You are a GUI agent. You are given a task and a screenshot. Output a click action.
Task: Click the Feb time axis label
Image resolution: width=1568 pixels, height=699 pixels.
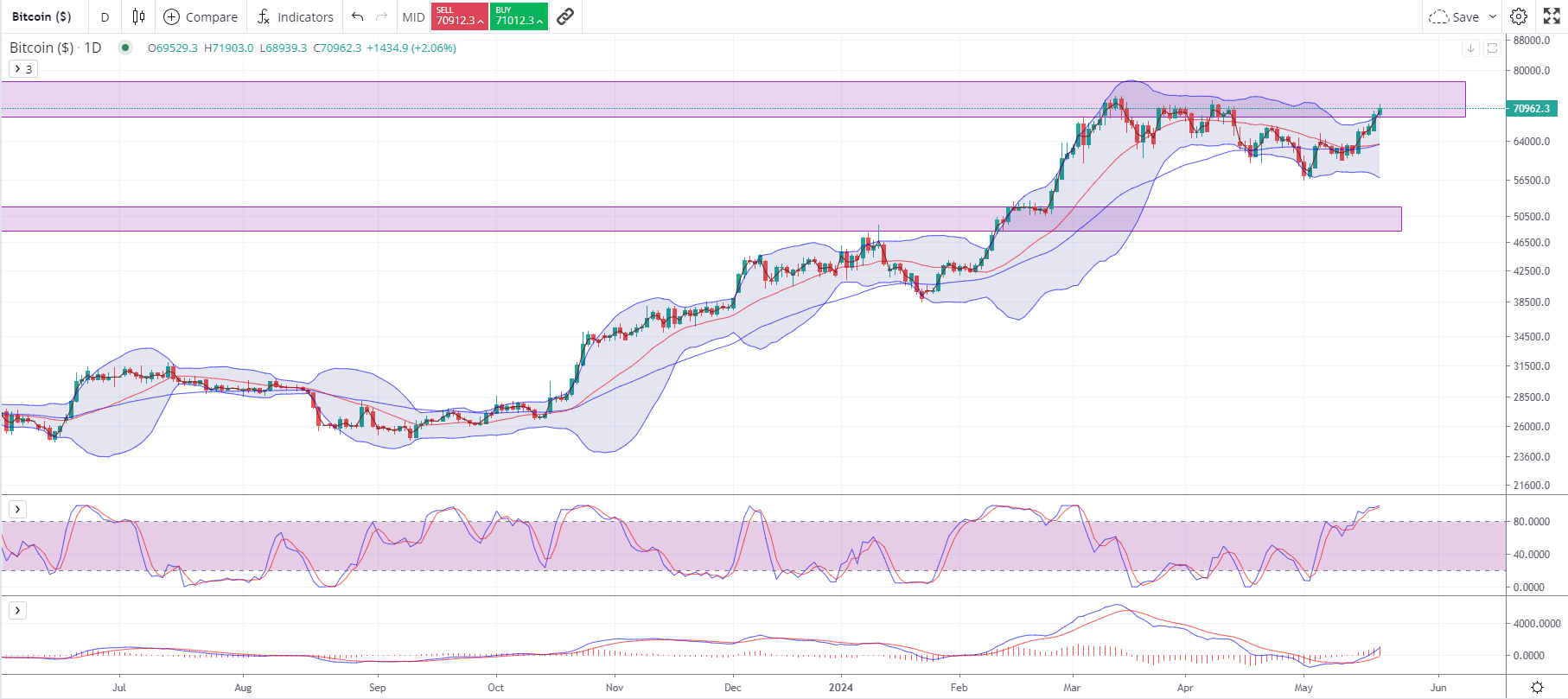(x=959, y=688)
